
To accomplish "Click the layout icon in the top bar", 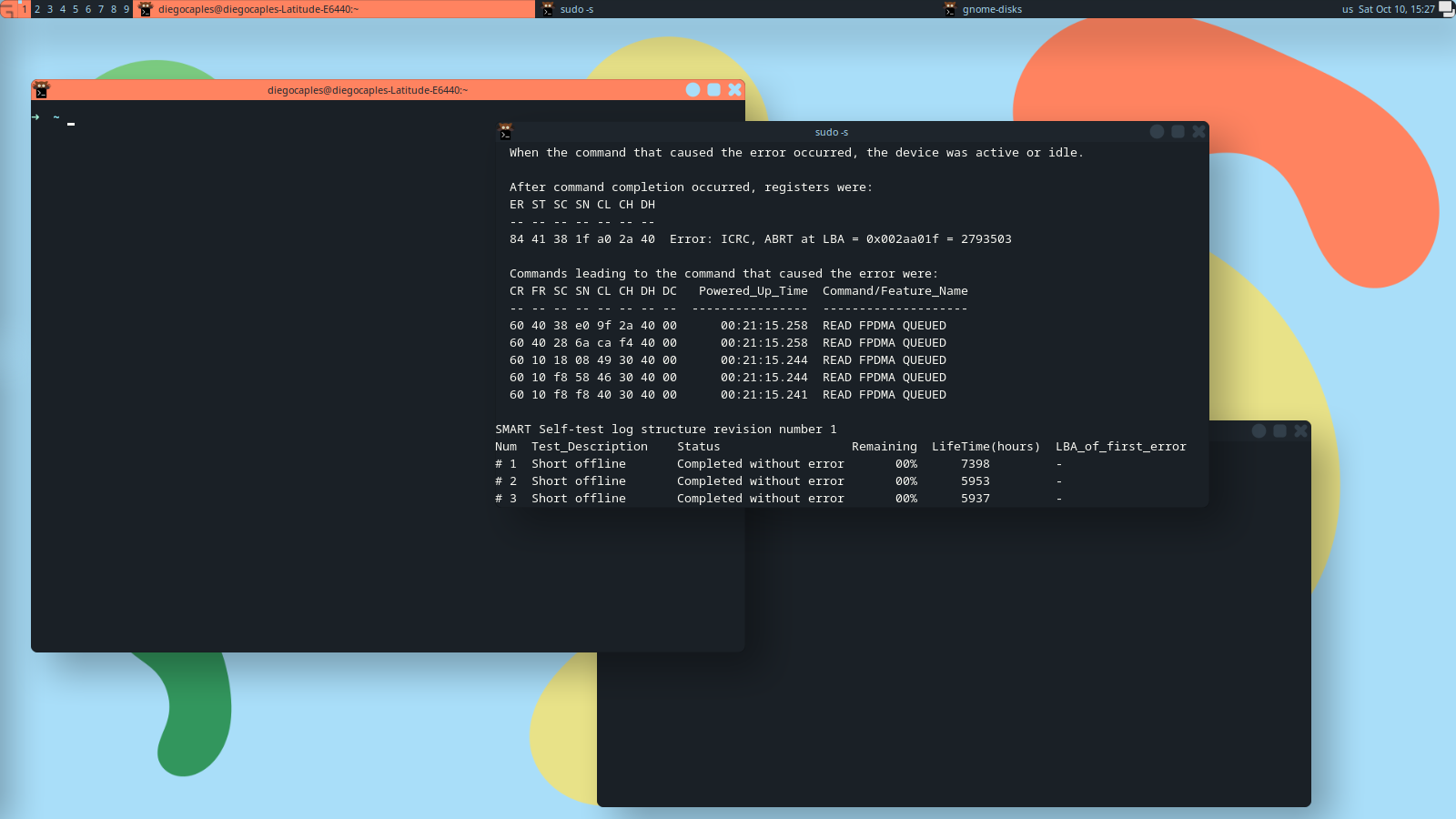I will click(8, 9).
